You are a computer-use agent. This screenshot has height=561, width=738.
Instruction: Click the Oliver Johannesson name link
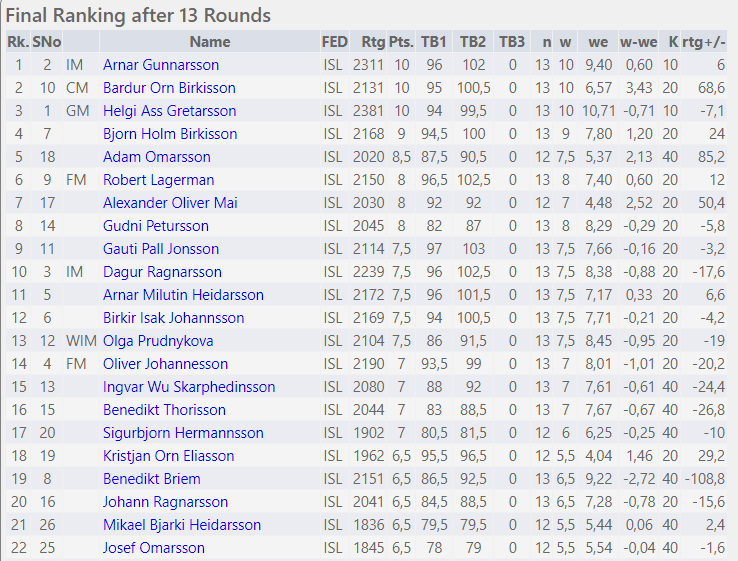click(x=166, y=364)
